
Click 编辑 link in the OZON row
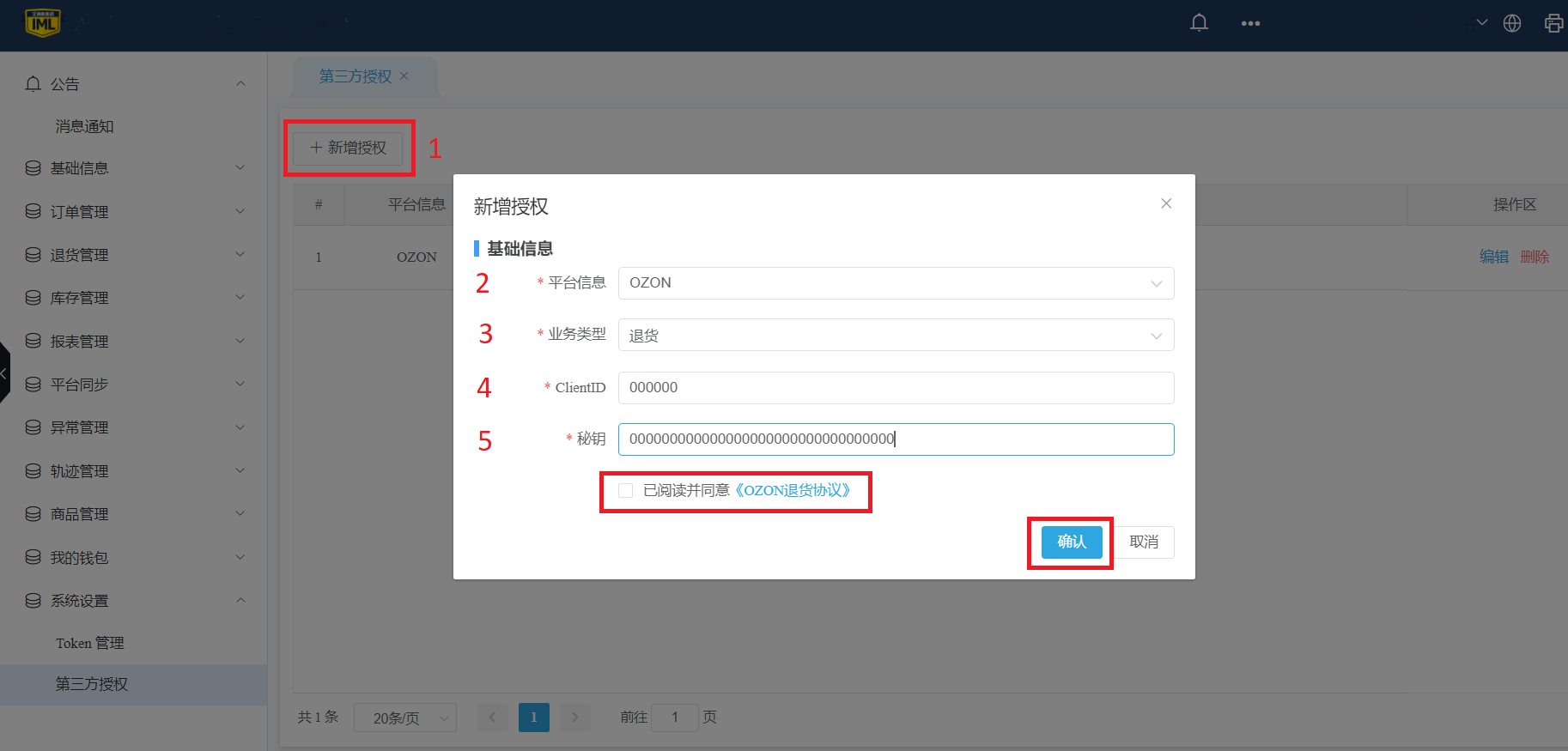(1494, 257)
